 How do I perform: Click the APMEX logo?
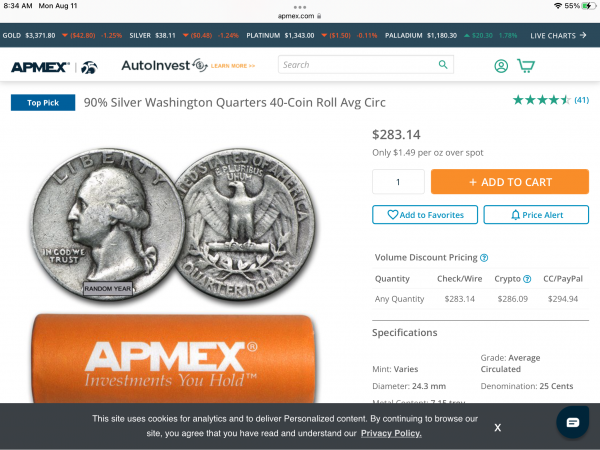point(40,67)
